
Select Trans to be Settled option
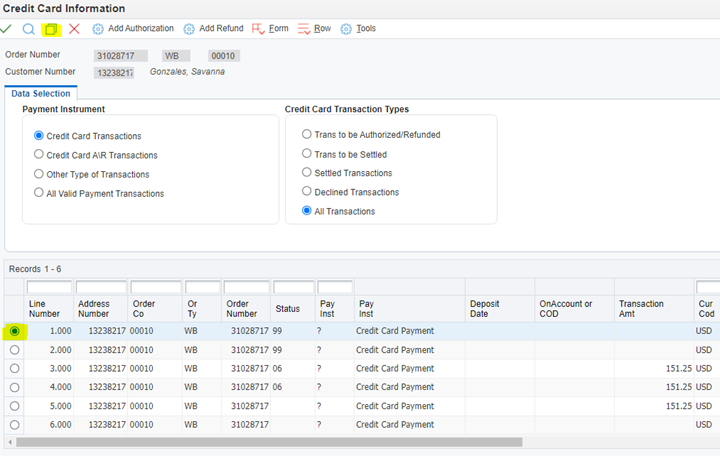[x=306, y=153]
